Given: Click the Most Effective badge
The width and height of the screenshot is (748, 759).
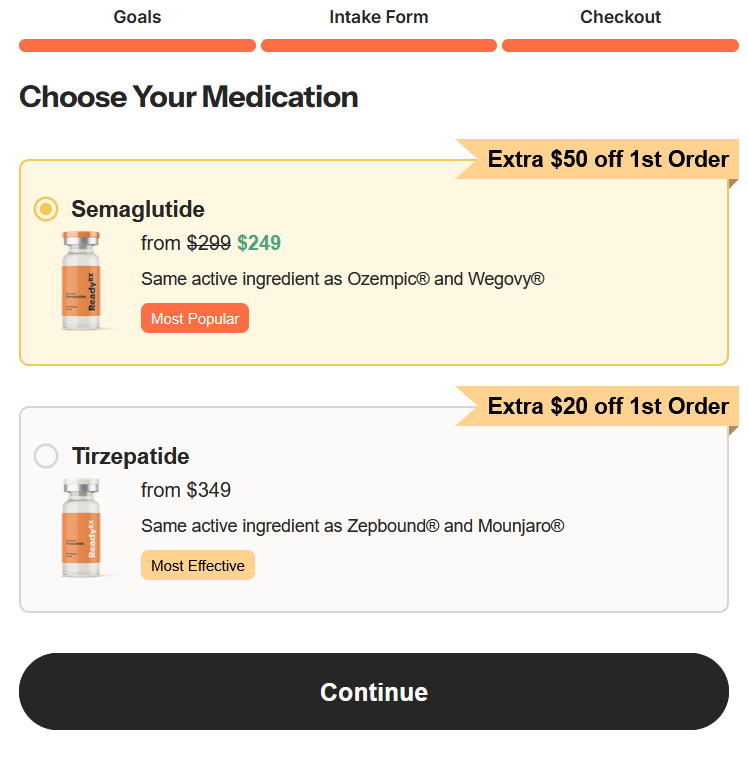Looking at the screenshot, I should pos(198,566).
